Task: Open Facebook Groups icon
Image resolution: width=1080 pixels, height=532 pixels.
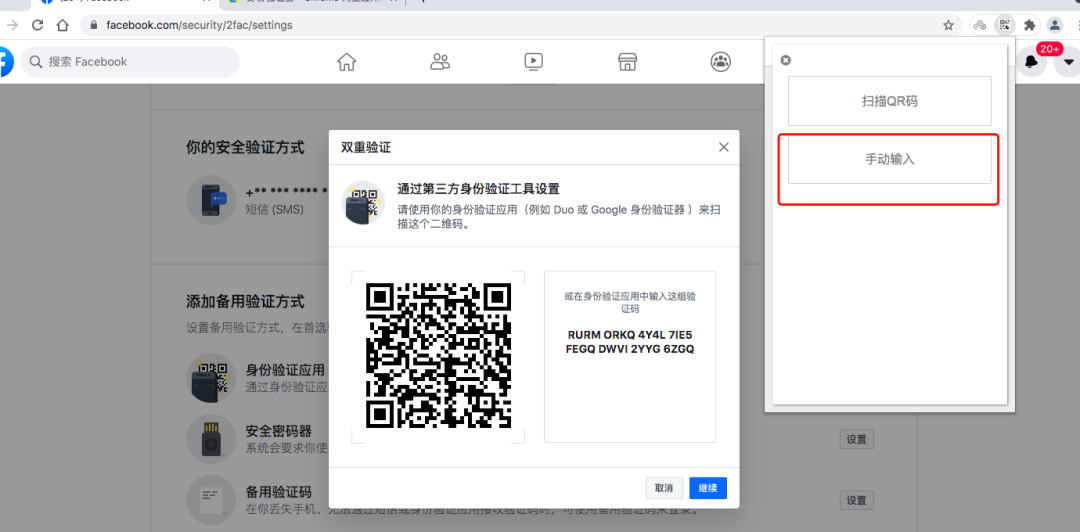Action: 720,61
